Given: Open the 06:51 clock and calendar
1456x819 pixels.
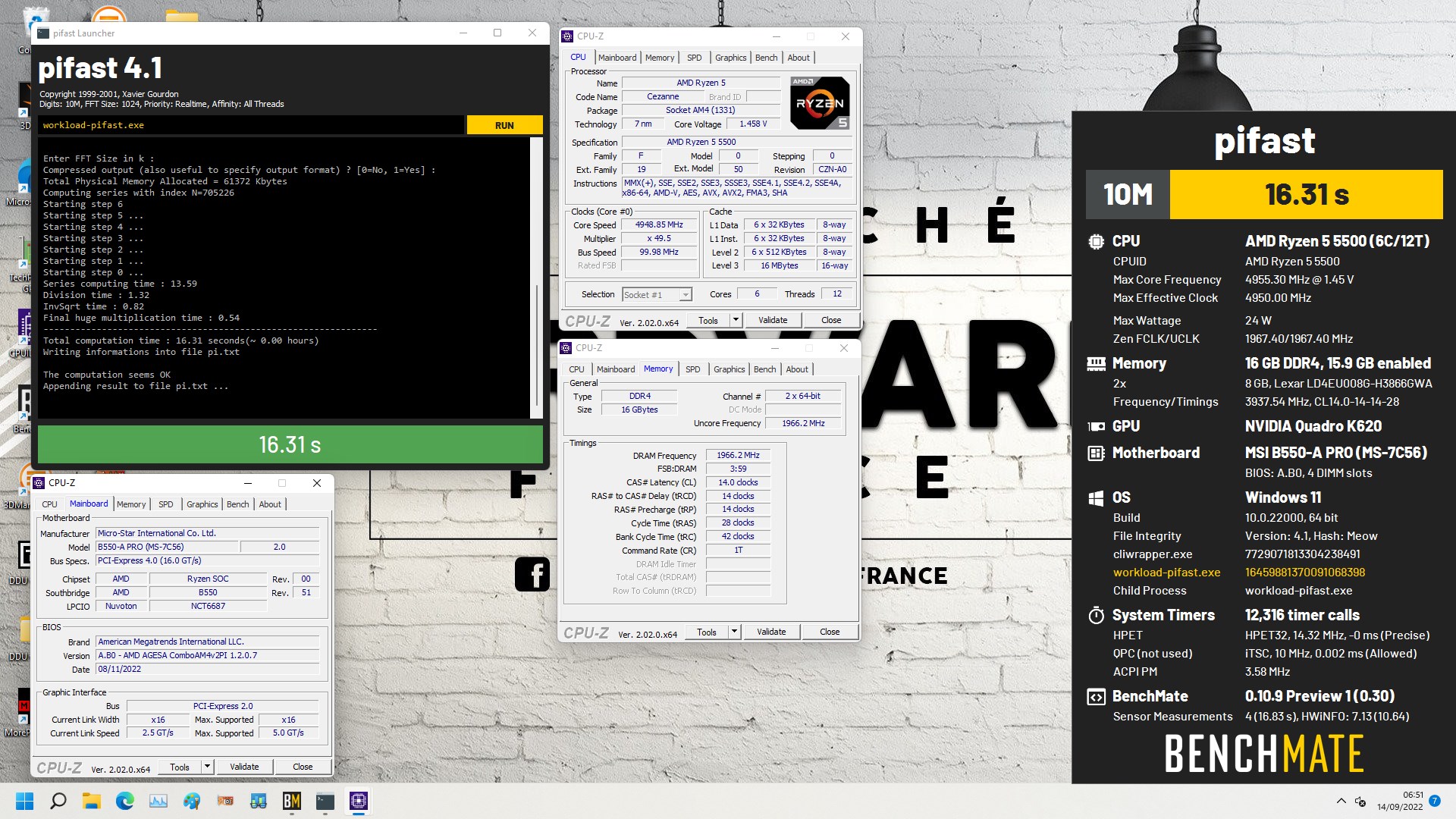Looking at the screenshot, I should point(1400,801).
